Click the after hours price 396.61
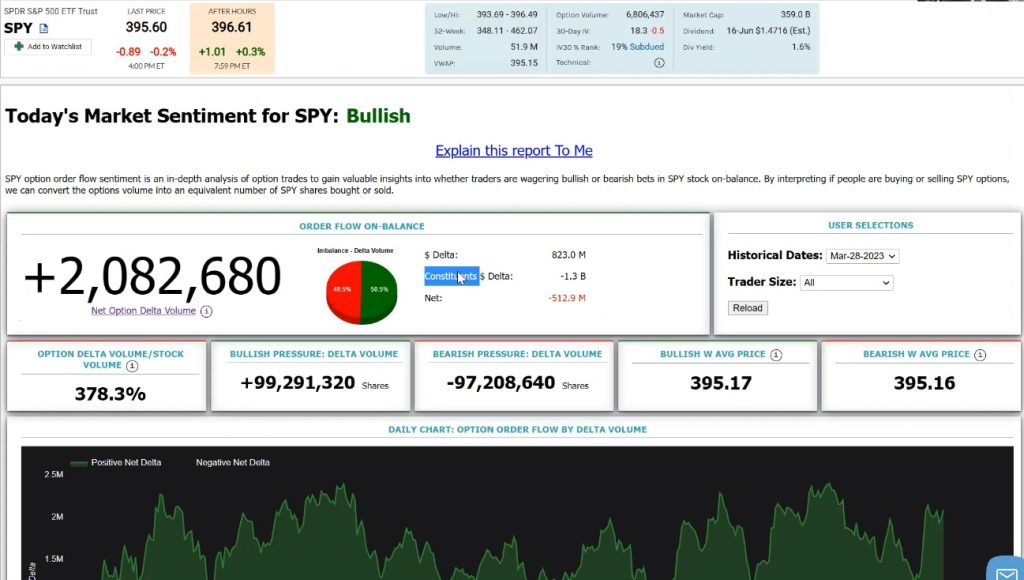 tap(231, 27)
